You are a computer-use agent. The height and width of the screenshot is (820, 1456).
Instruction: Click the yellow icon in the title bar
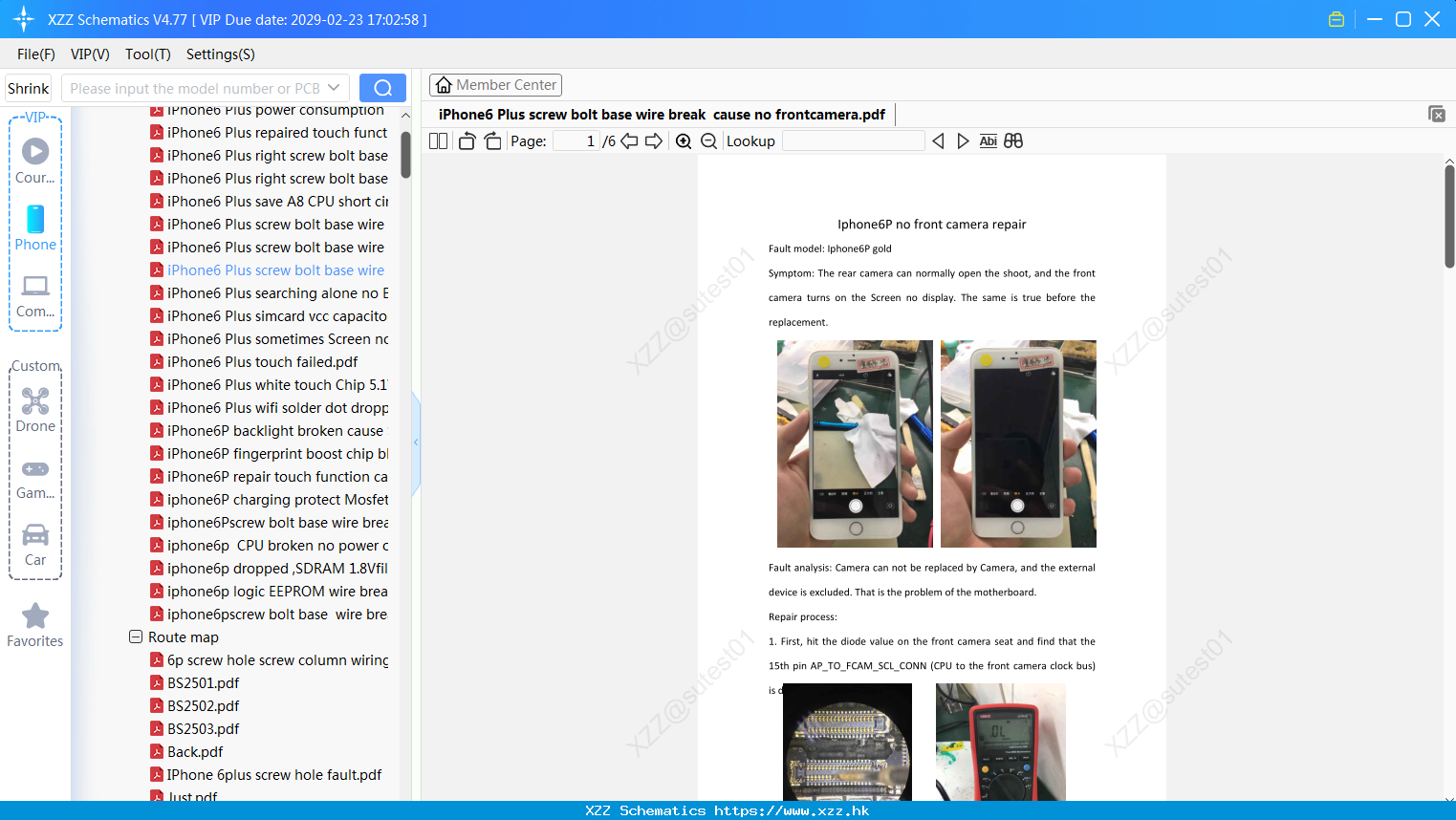point(1336,19)
